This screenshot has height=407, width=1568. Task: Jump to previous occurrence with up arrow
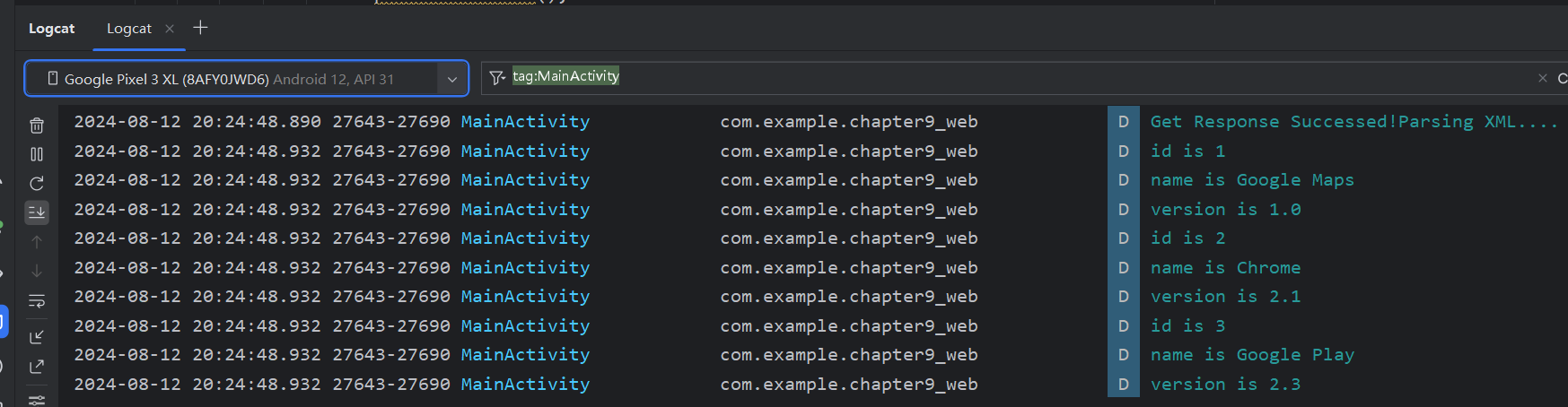37,242
